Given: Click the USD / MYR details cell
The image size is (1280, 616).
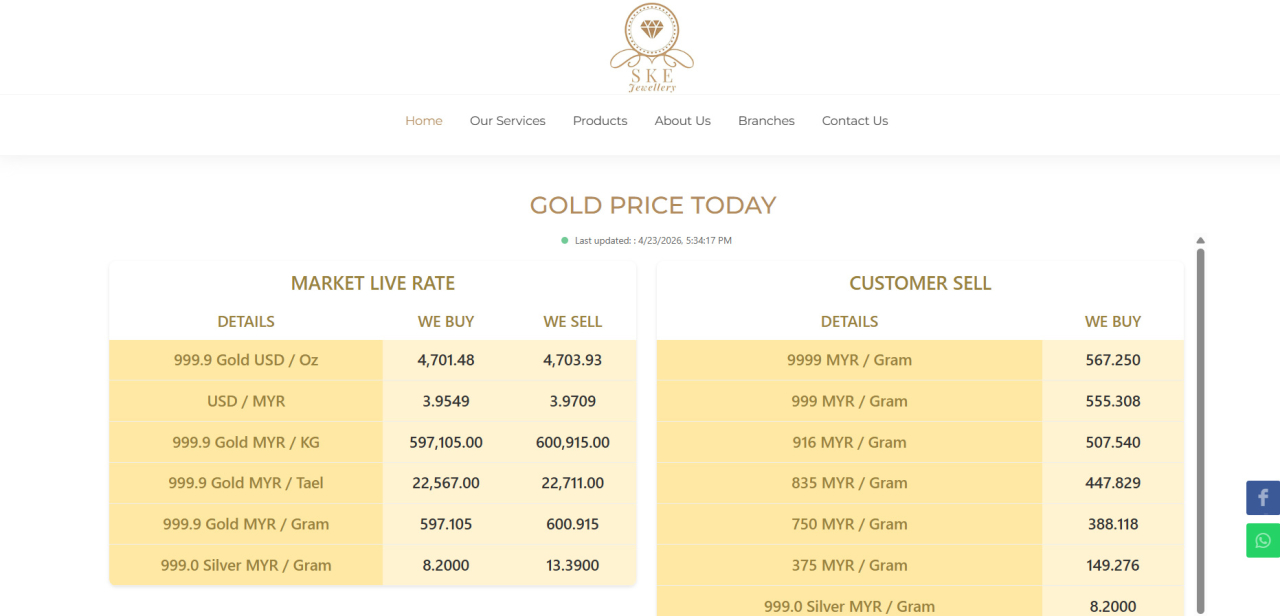Looking at the screenshot, I should (246, 401).
